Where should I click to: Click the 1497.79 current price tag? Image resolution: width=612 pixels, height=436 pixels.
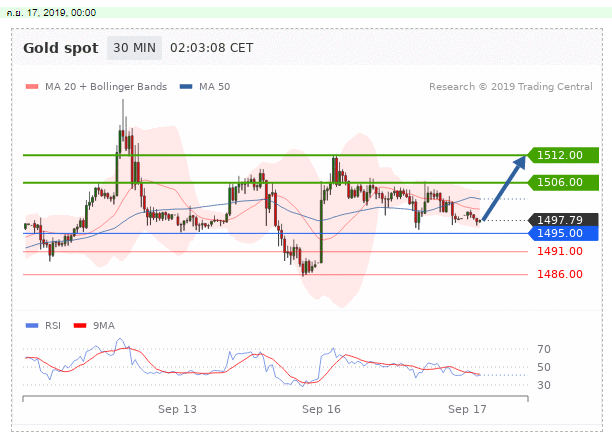[x=563, y=220]
